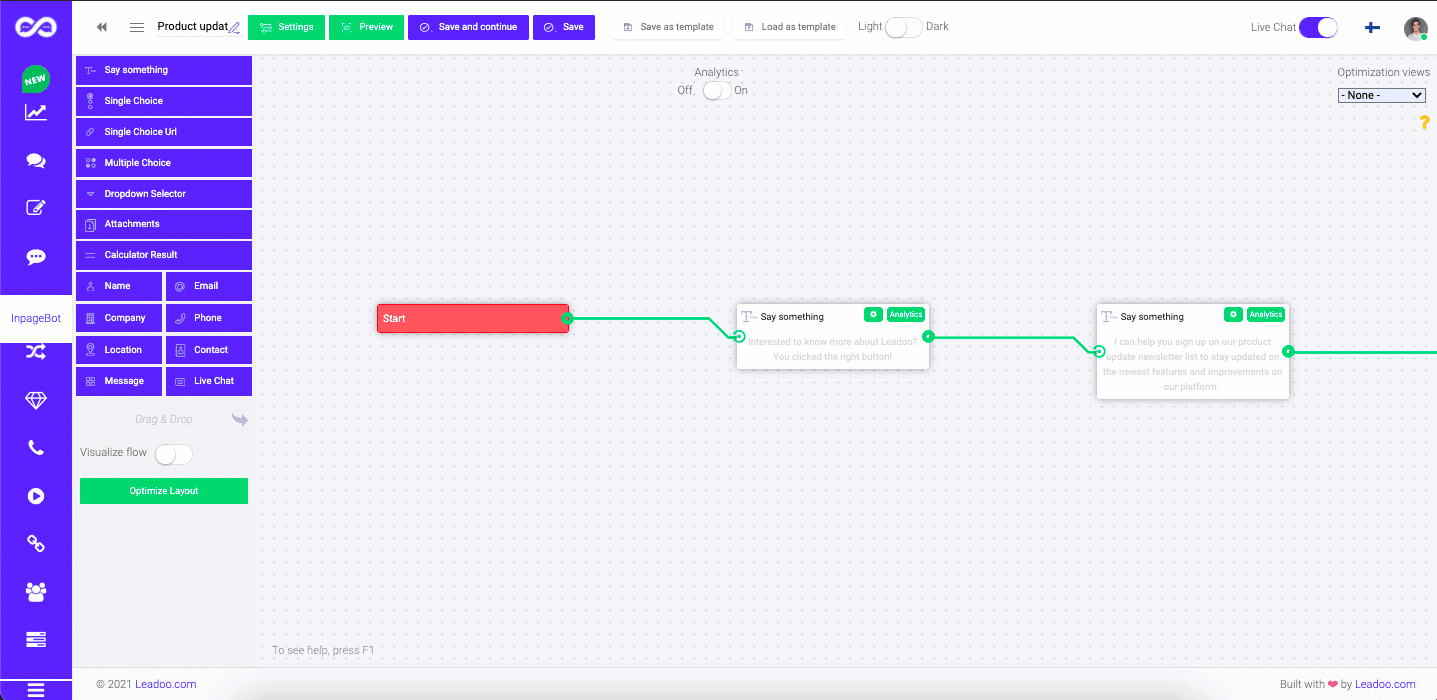1437x700 pixels.
Task: Select the InpageBot tab in the sidebar
Action: click(x=36, y=318)
